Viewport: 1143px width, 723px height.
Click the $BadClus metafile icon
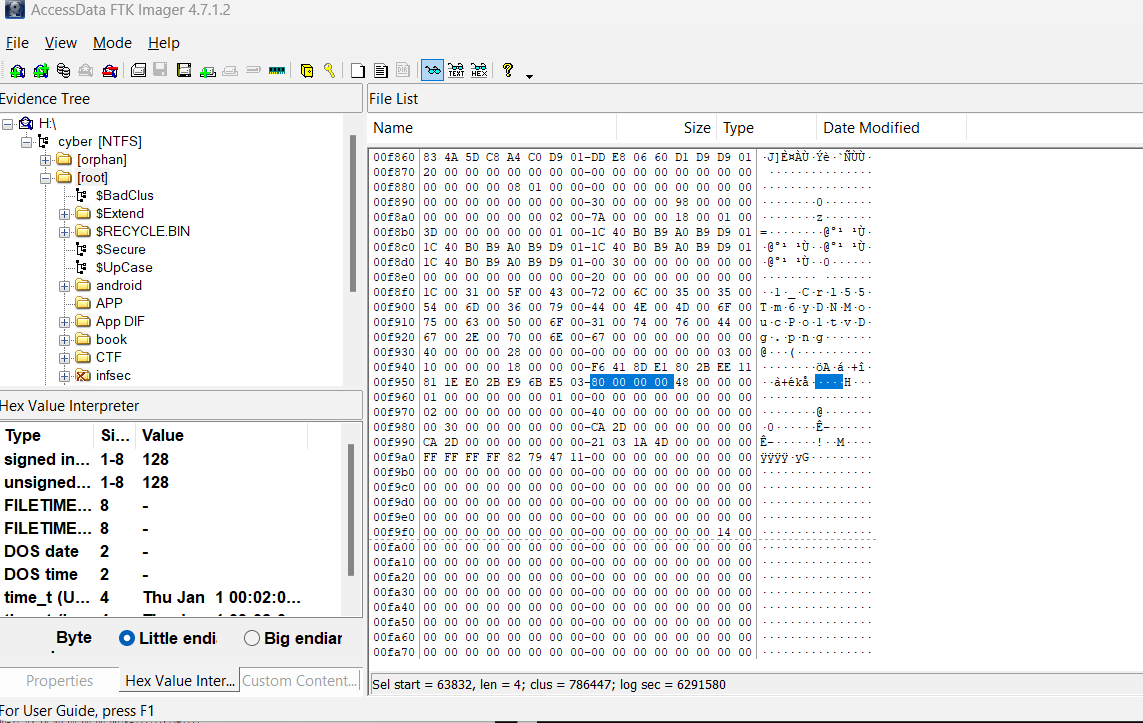[82, 195]
